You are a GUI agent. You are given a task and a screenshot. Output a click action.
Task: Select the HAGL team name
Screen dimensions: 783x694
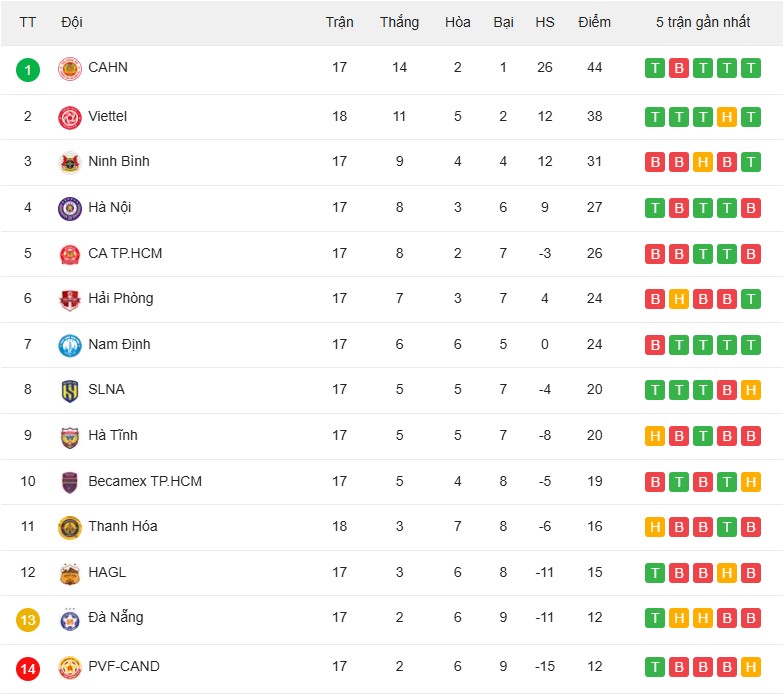[107, 572]
